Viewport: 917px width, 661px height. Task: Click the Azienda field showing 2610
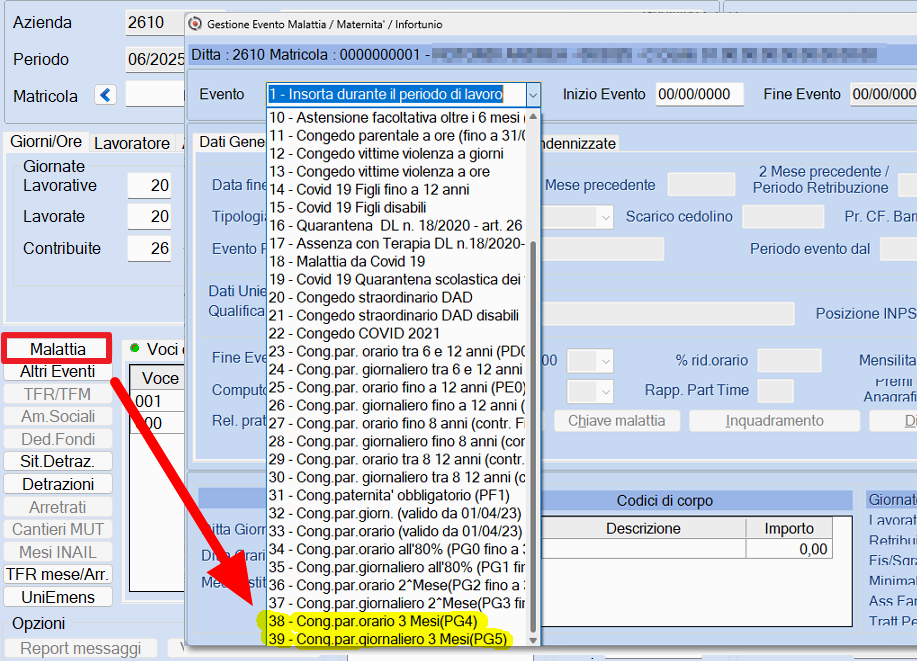[x=155, y=23]
